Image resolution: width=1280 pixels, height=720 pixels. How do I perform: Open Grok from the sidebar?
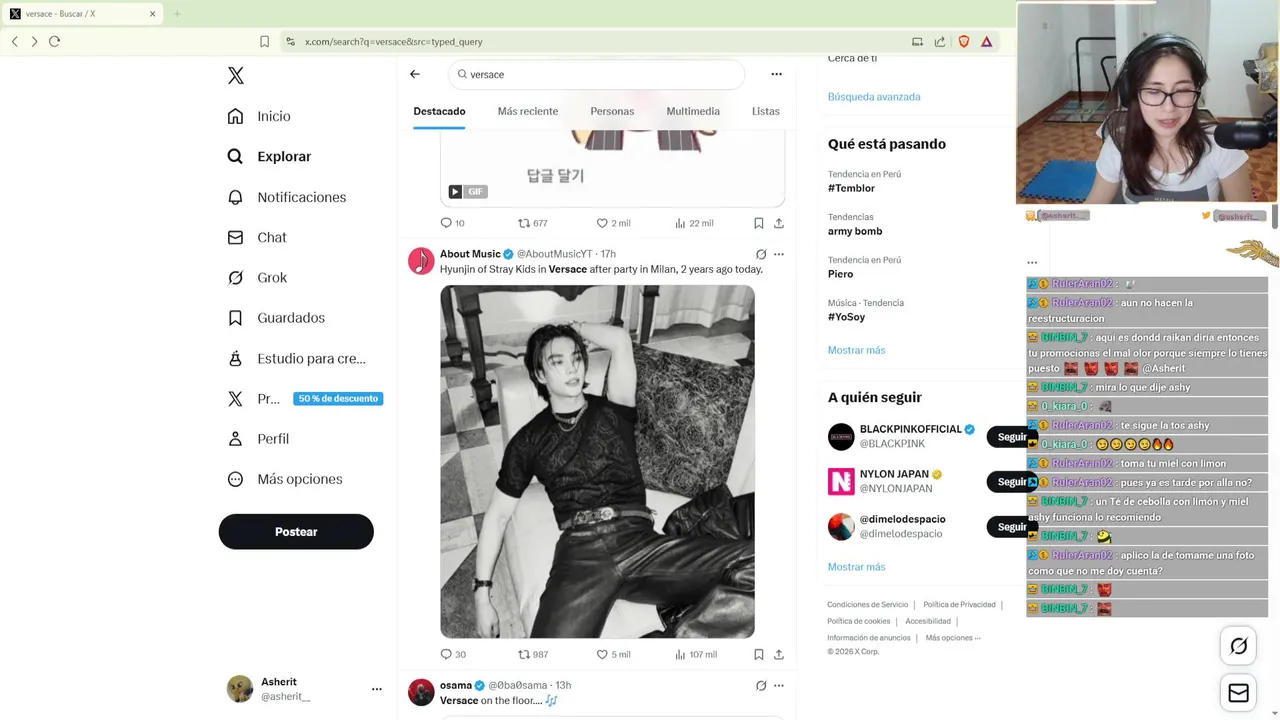(257, 277)
